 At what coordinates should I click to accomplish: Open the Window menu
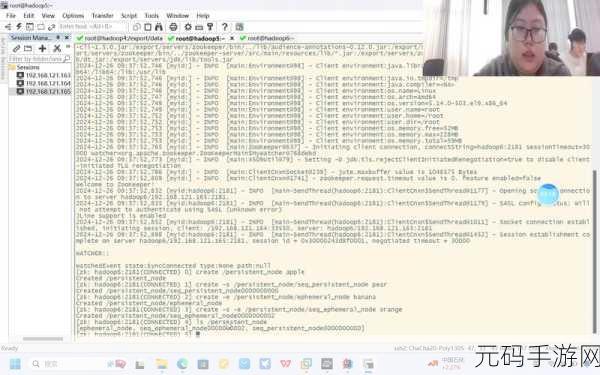[x=178, y=16]
